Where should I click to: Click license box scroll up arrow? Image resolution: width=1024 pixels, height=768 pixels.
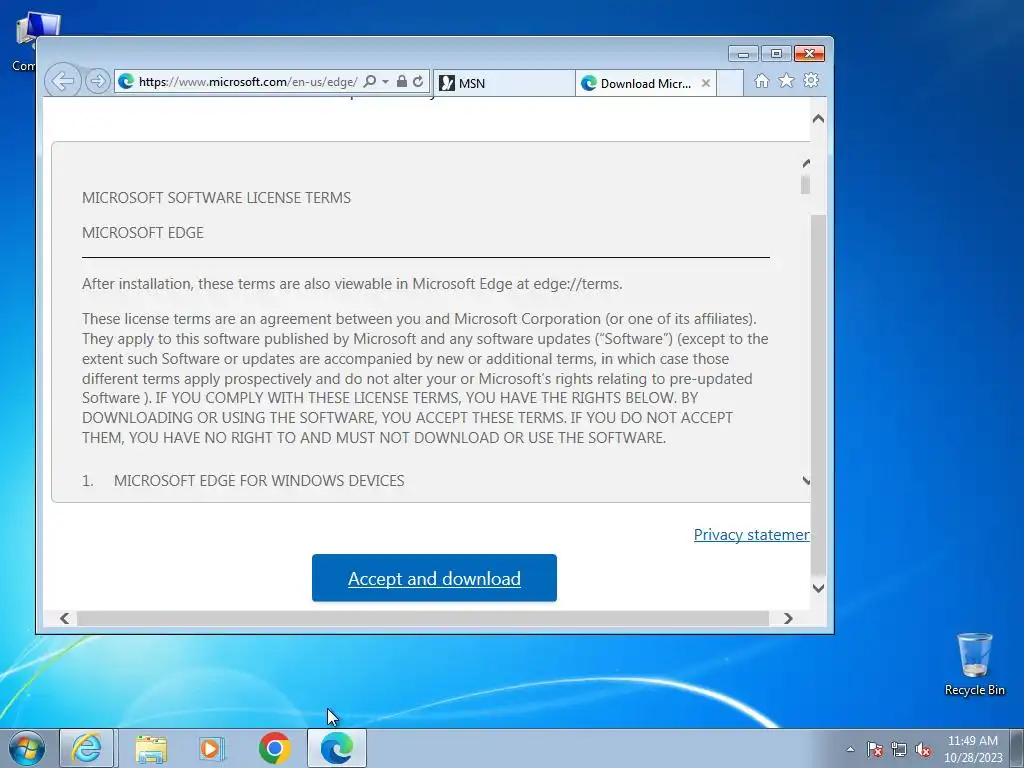806,163
